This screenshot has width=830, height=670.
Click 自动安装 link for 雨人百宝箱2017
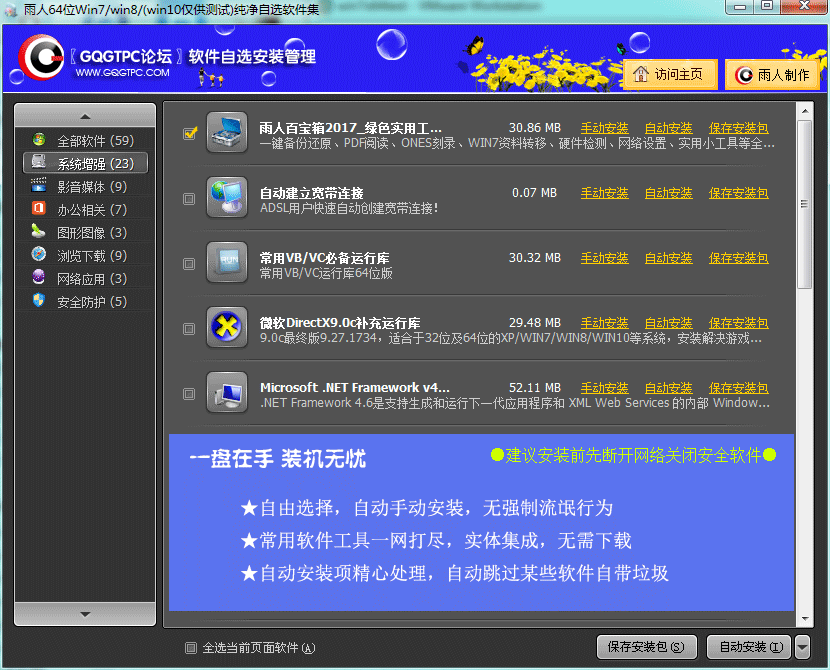point(669,128)
